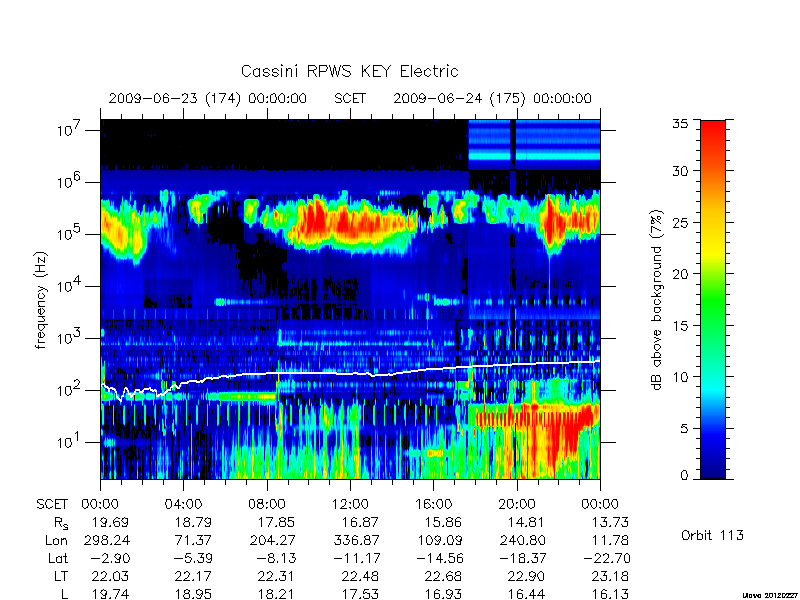This screenshot has height=600, width=800.
Task: Click the Lon row label
Action: click(x=57, y=540)
